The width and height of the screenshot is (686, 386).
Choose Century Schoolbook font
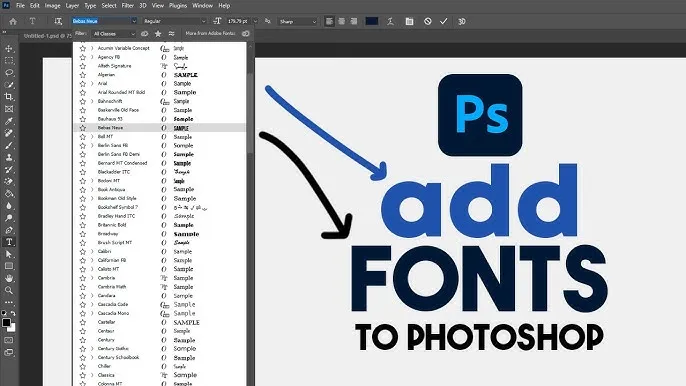pos(118,357)
